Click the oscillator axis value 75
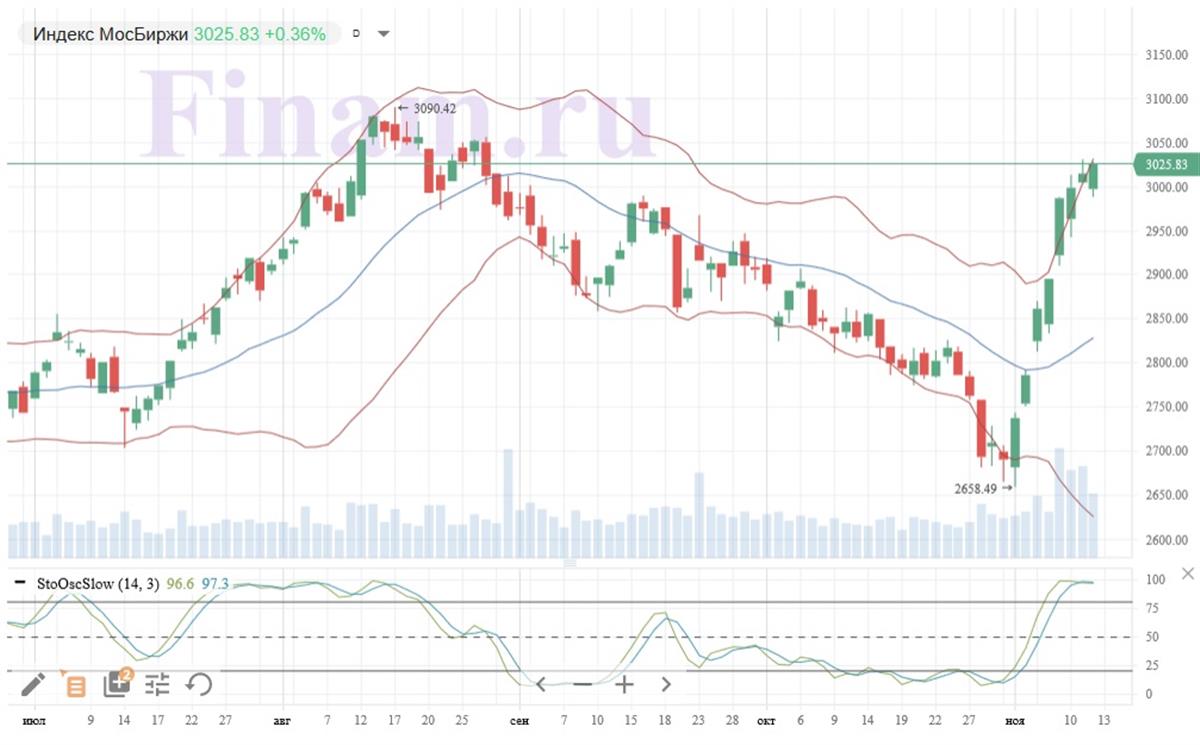The height and width of the screenshot is (745, 1200). (1153, 608)
